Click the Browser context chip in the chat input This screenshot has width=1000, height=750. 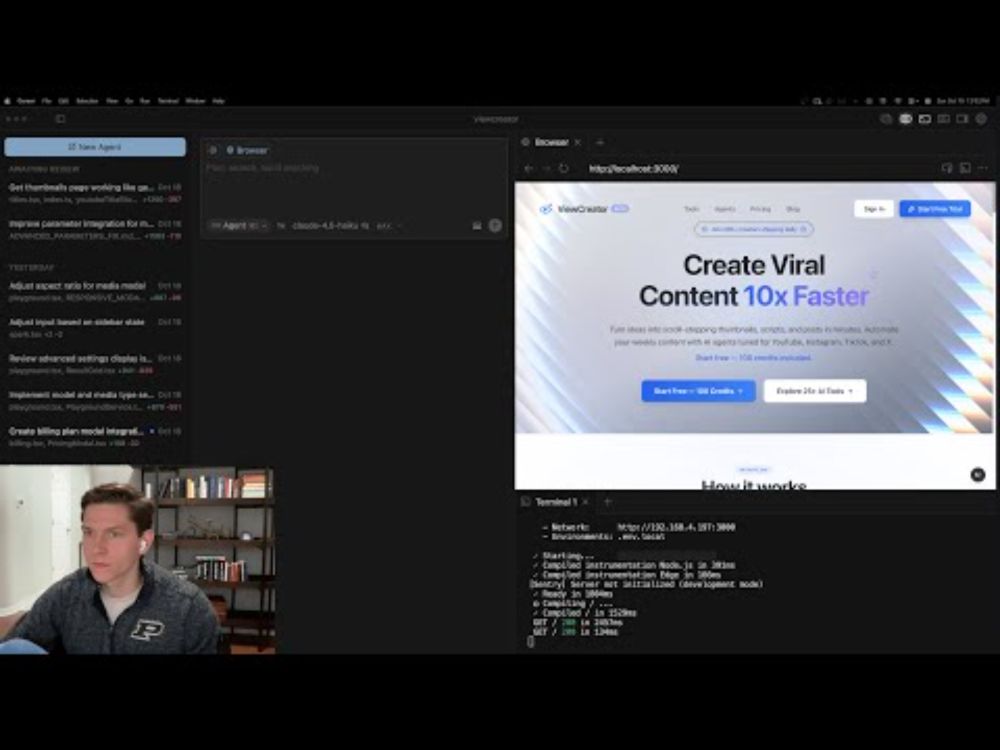click(x=247, y=151)
